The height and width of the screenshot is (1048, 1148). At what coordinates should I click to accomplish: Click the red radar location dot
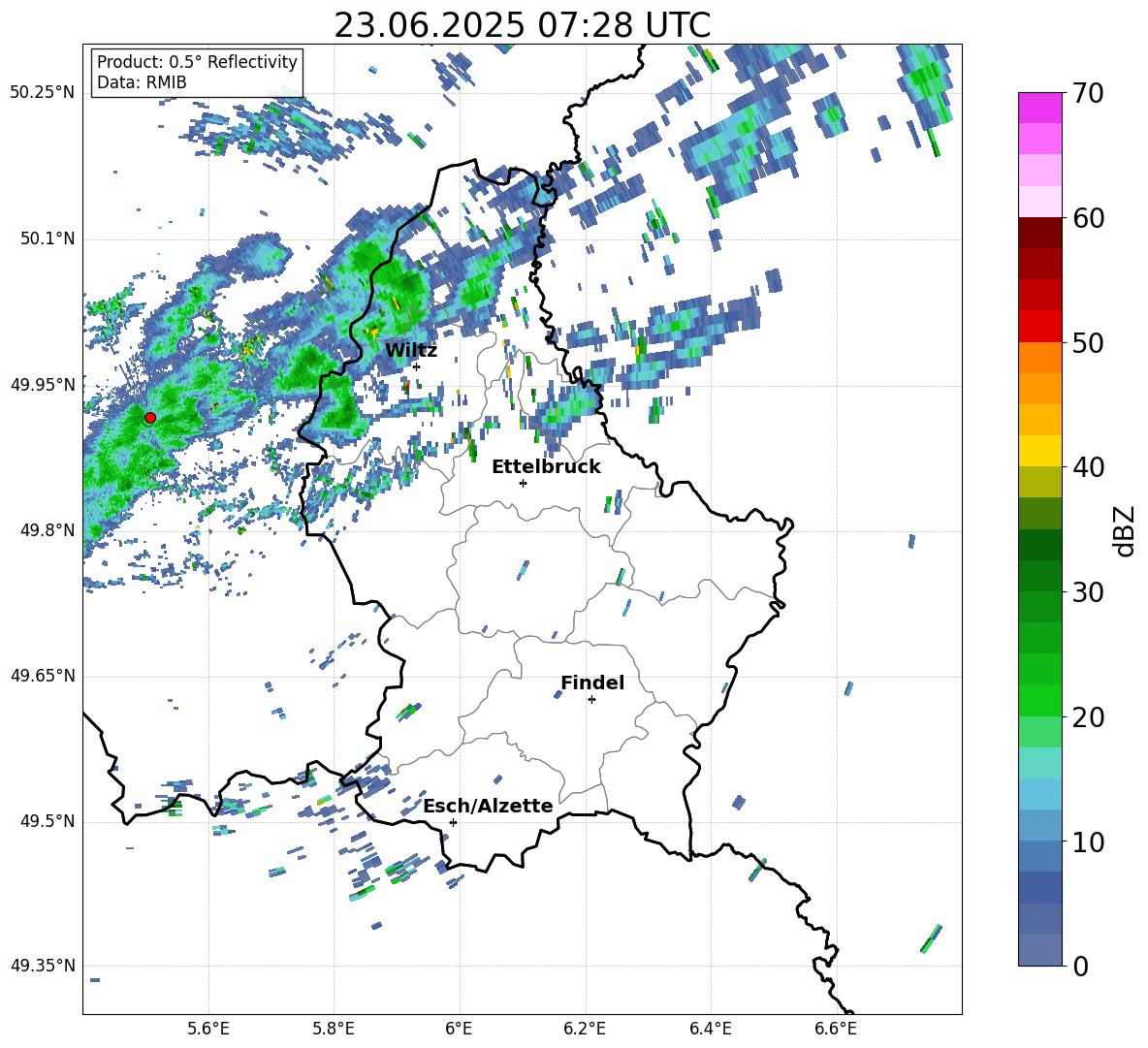pyautogui.click(x=150, y=418)
